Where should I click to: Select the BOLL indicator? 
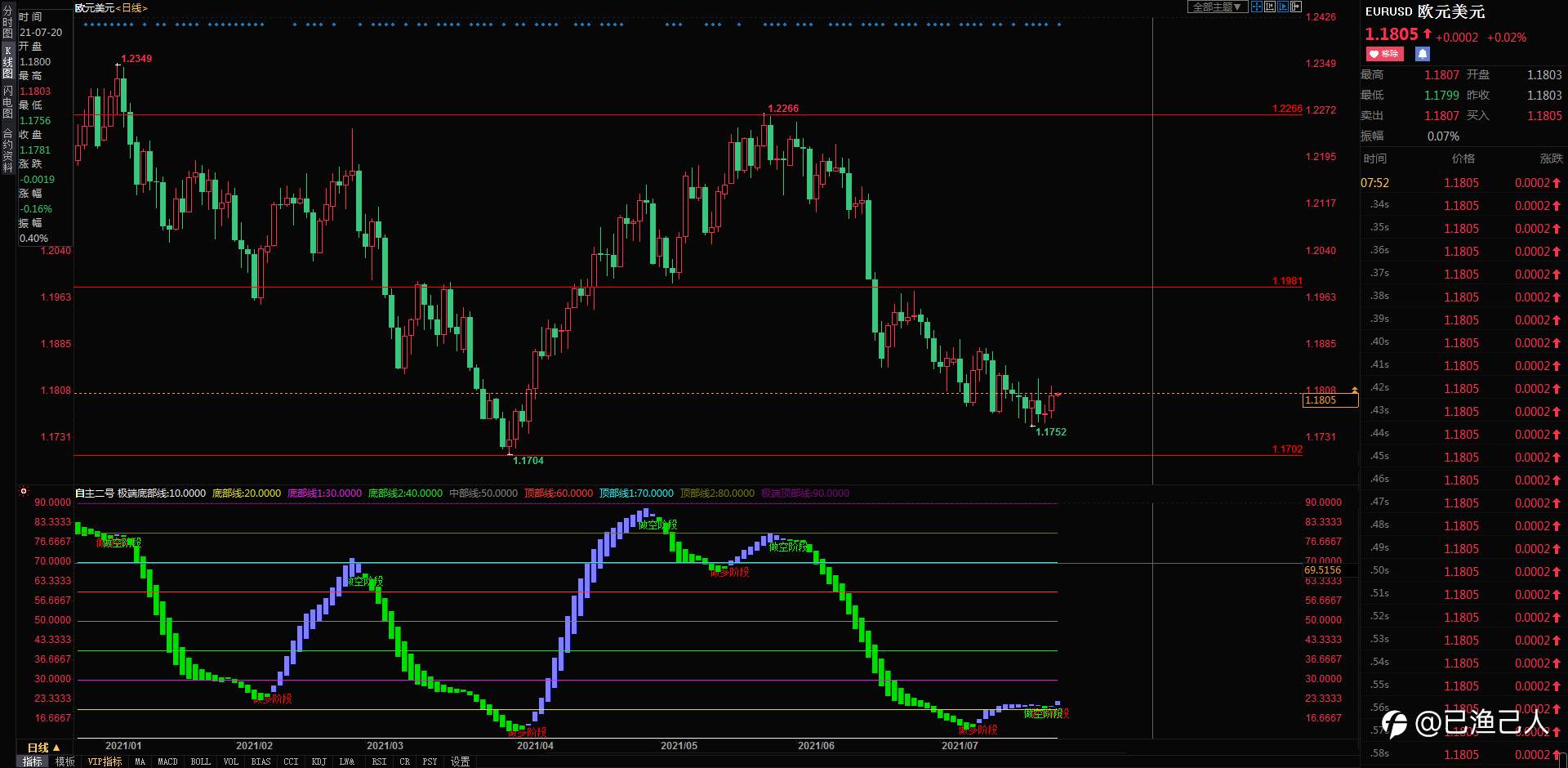[200, 761]
